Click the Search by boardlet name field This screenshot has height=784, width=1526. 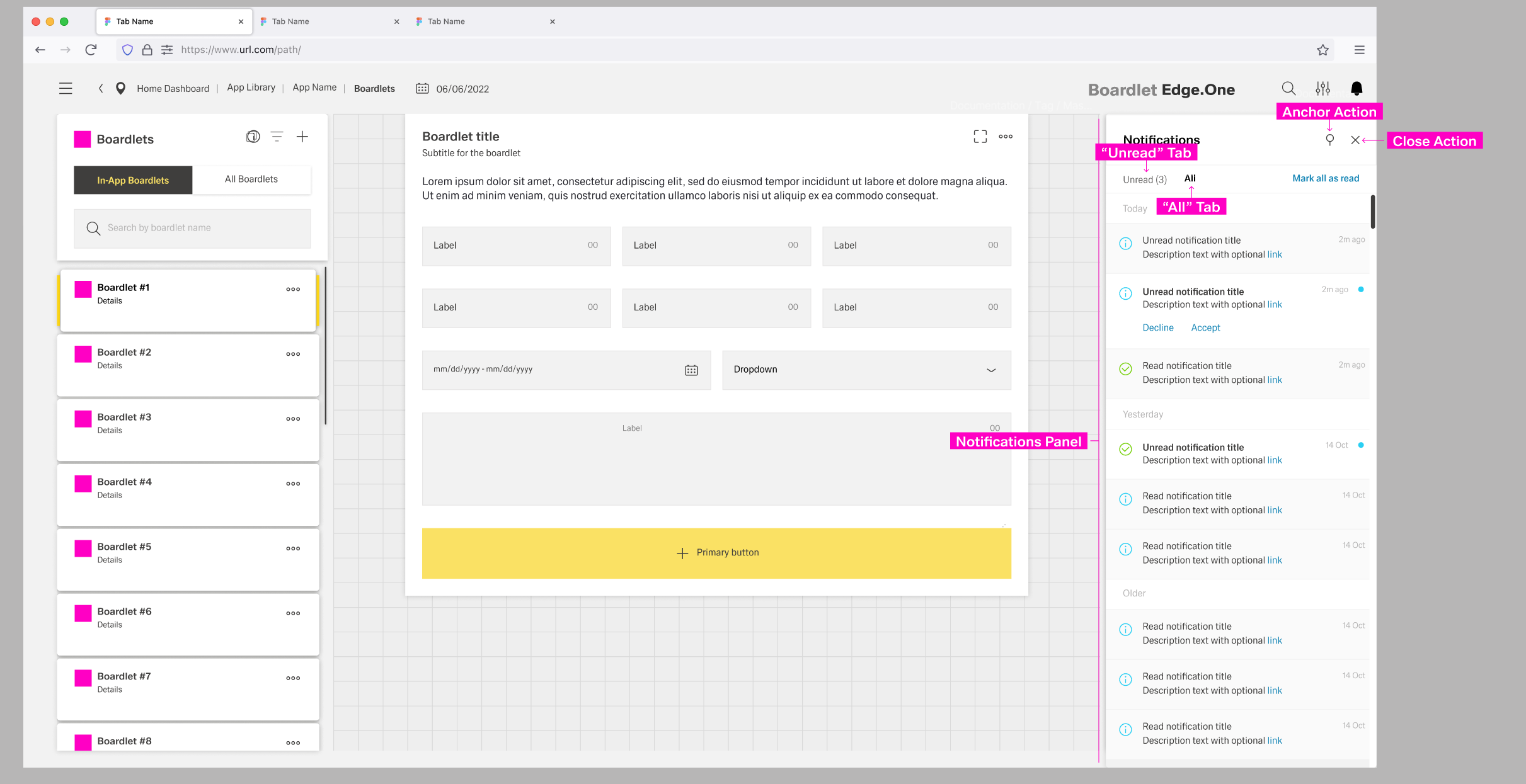point(192,228)
